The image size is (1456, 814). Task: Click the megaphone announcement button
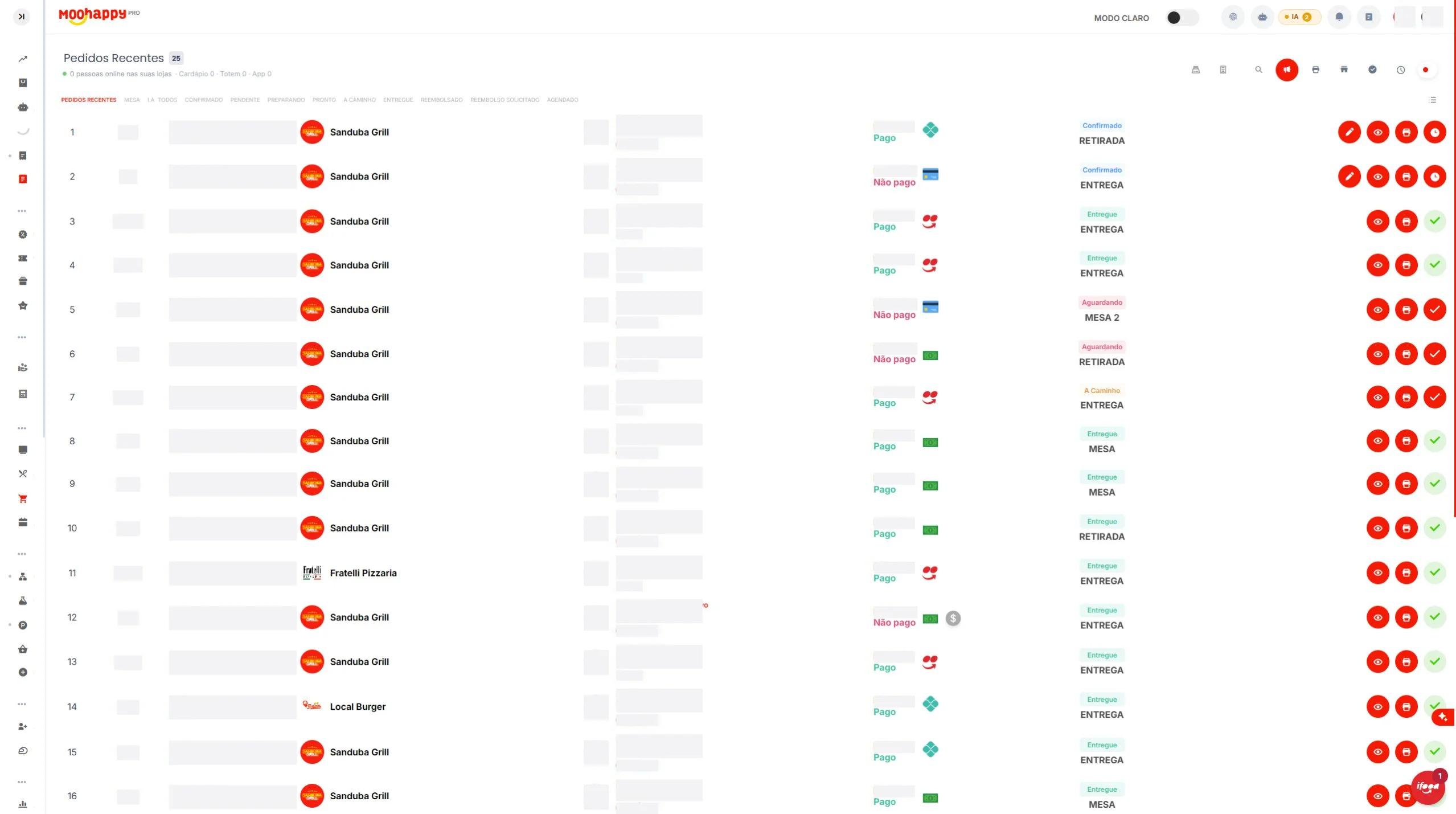coord(1287,70)
